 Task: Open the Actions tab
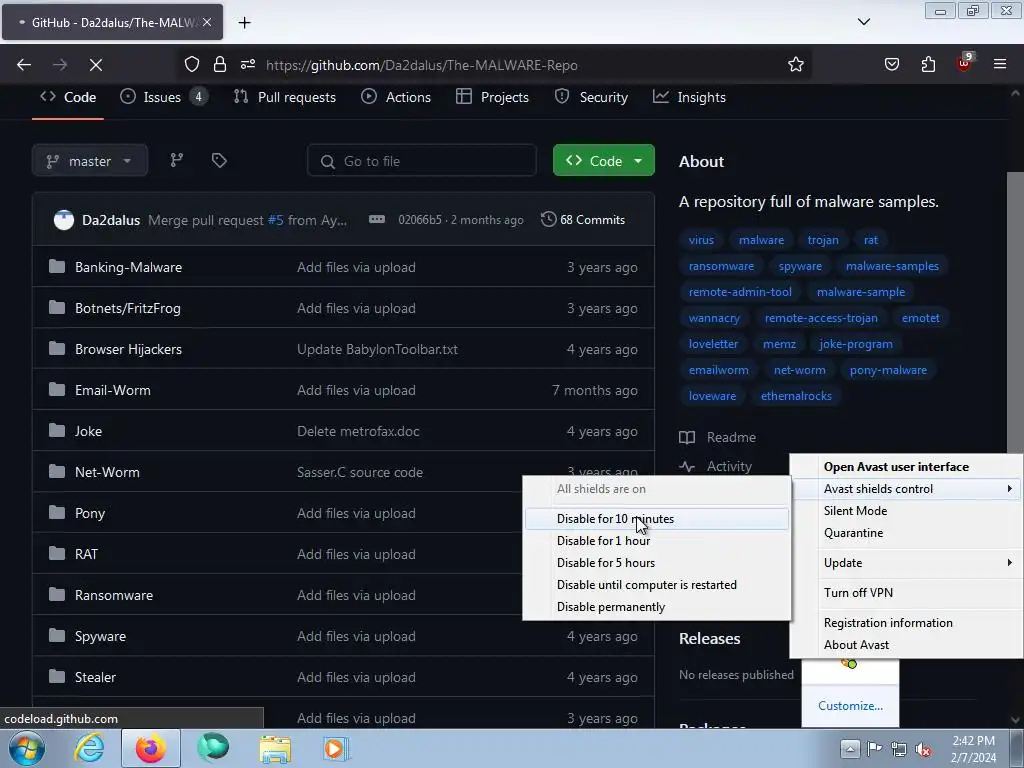click(x=396, y=97)
